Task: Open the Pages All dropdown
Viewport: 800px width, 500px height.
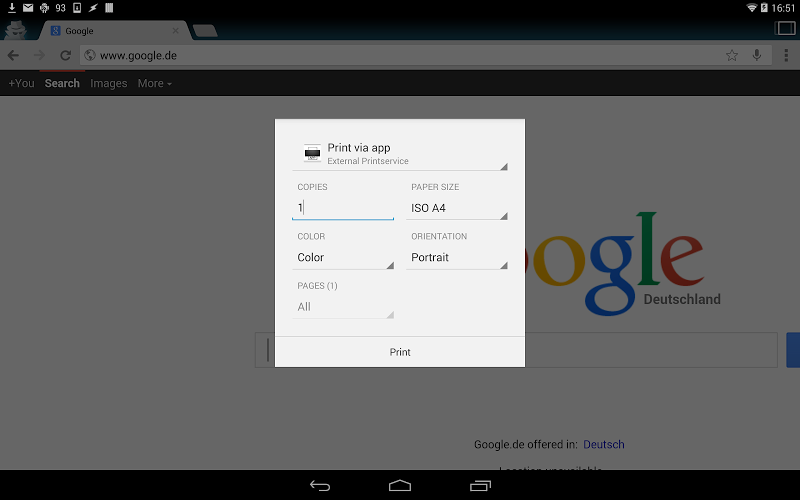Action: pyautogui.click(x=343, y=307)
